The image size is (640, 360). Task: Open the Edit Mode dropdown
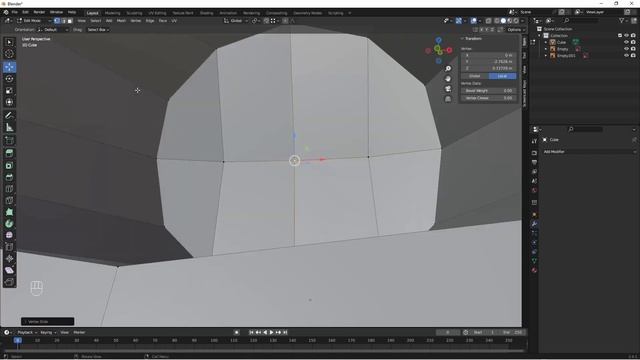34,20
